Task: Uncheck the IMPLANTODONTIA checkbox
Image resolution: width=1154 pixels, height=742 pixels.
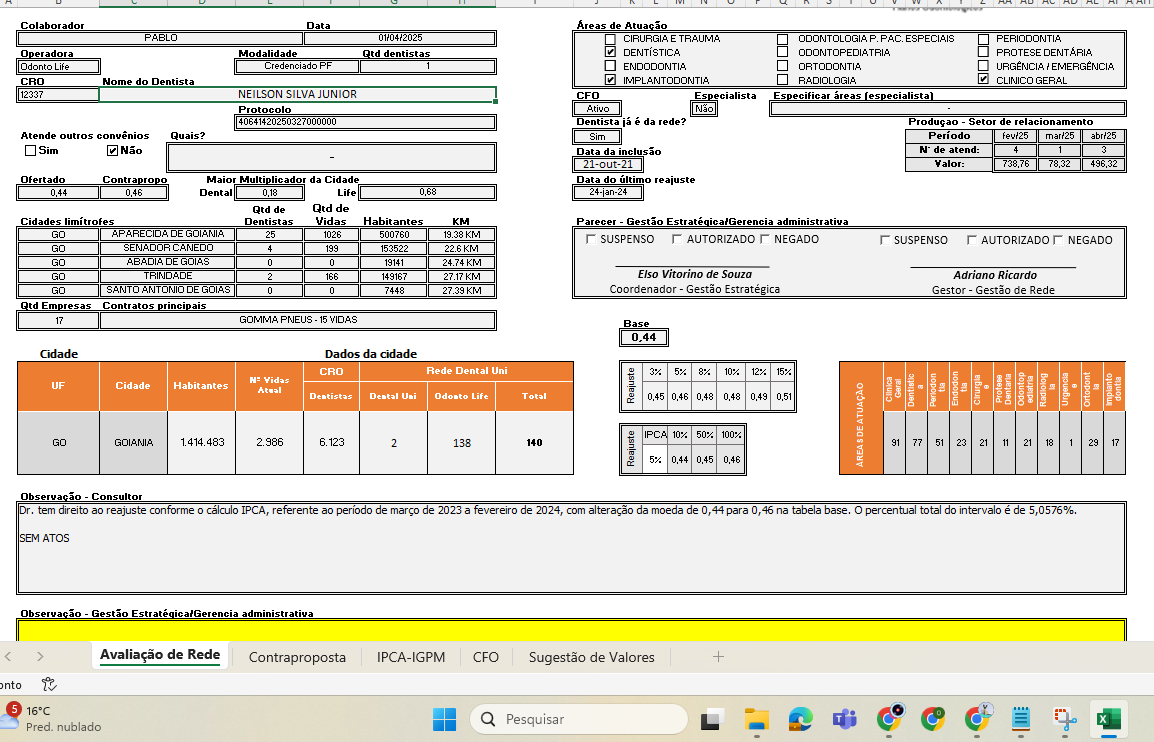Action: pos(610,80)
